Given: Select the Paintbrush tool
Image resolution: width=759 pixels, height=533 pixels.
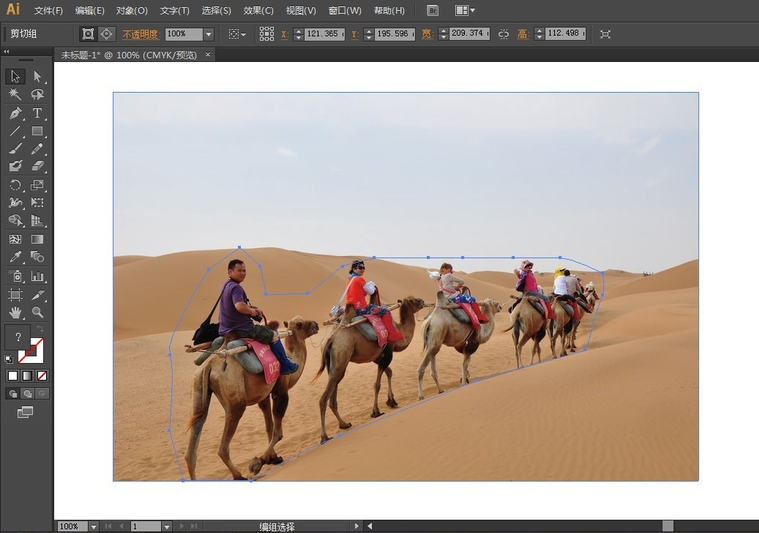Looking at the screenshot, I should (x=15, y=149).
